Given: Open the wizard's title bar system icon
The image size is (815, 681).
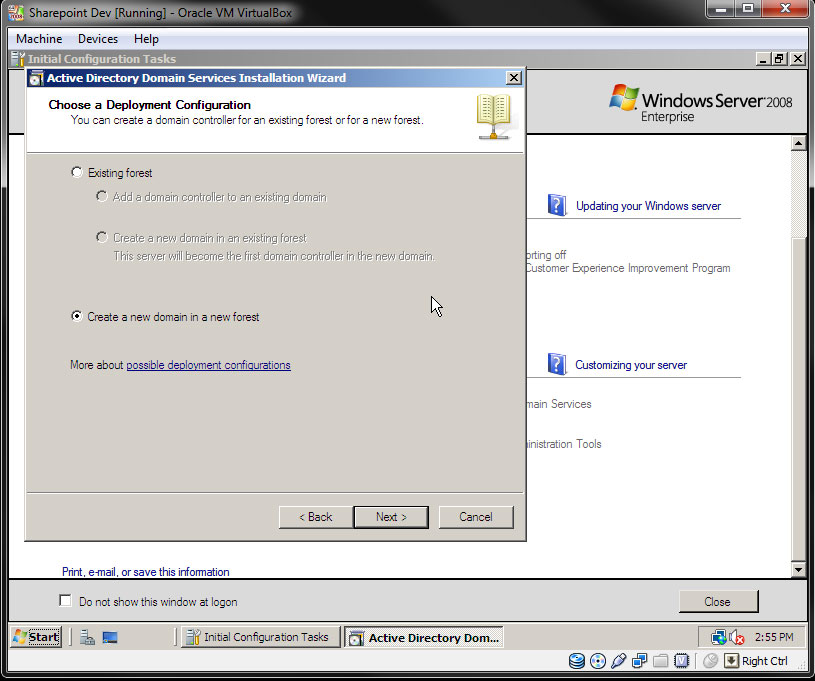Looking at the screenshot, I should point(36,78).
